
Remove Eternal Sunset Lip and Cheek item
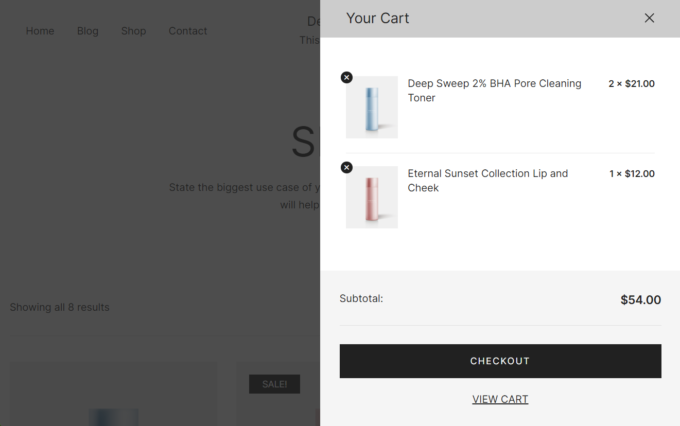(x=346, y=167)
